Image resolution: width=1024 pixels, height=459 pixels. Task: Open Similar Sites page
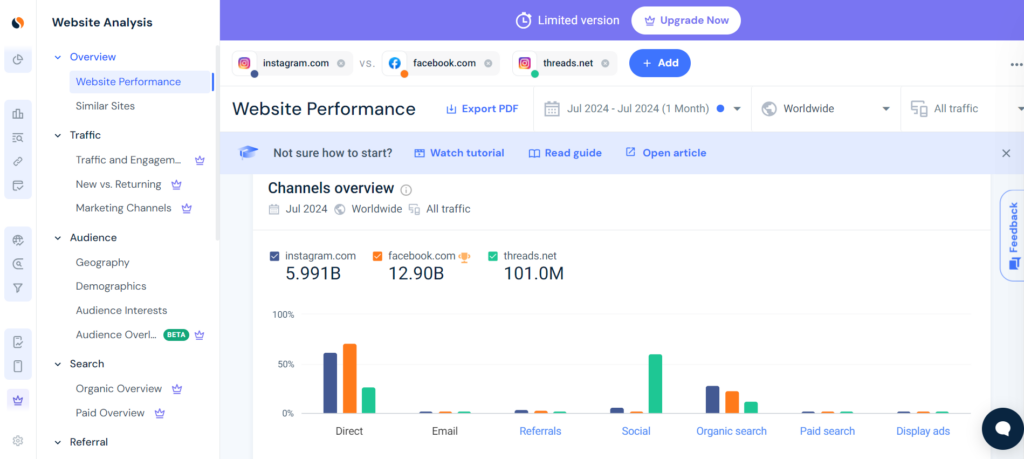coord(105,106)
